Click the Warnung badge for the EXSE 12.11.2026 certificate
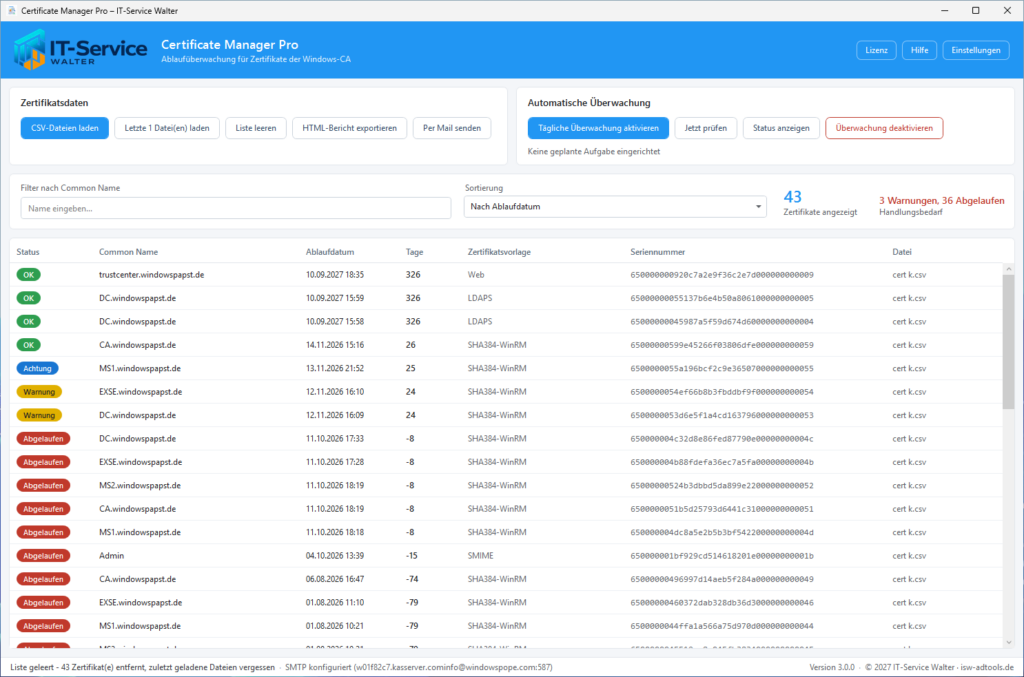The image size is (1024, 677). tap(39, 392)
